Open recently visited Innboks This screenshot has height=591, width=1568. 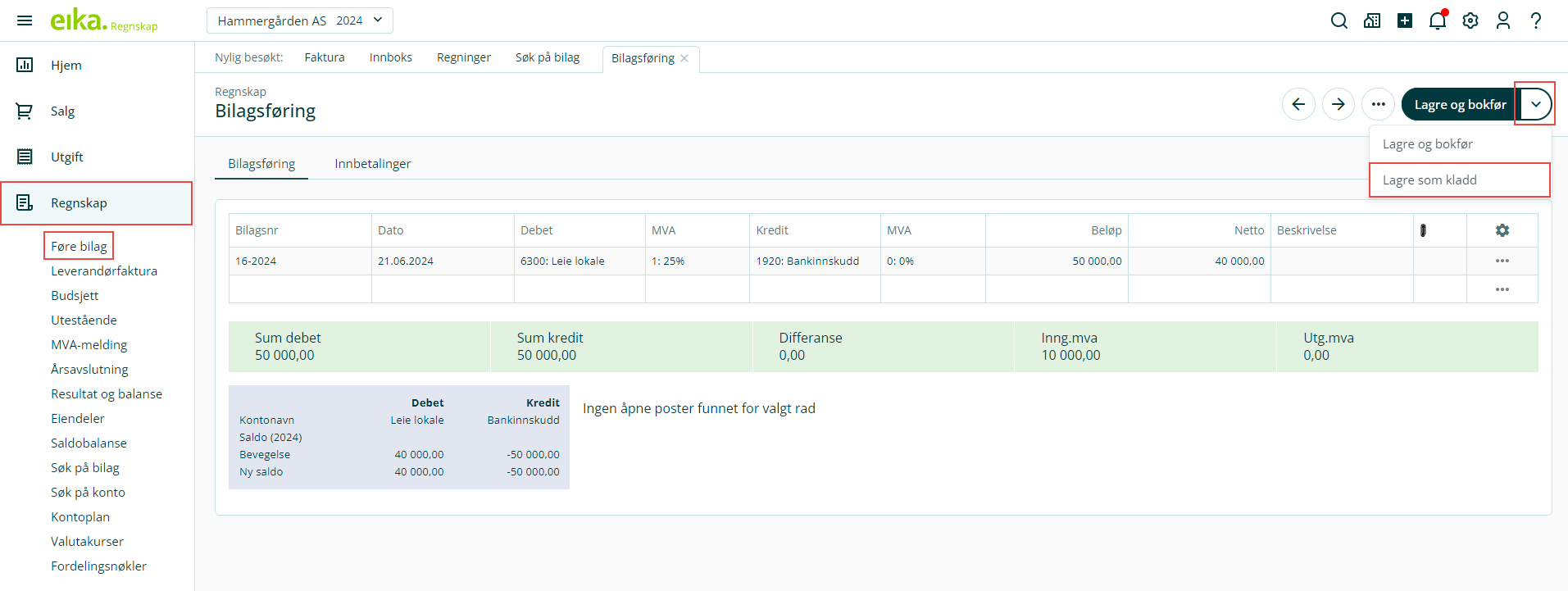tap(391, 57)
